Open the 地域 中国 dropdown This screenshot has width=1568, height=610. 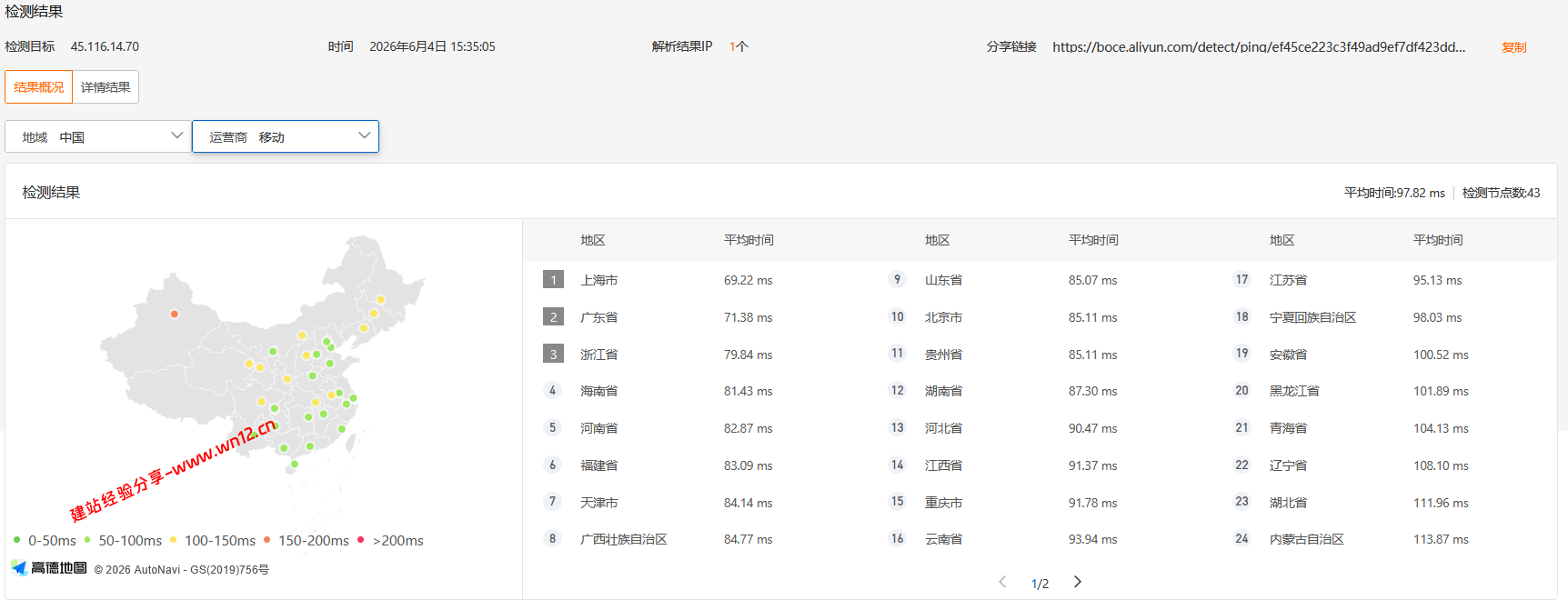[98, 136]
